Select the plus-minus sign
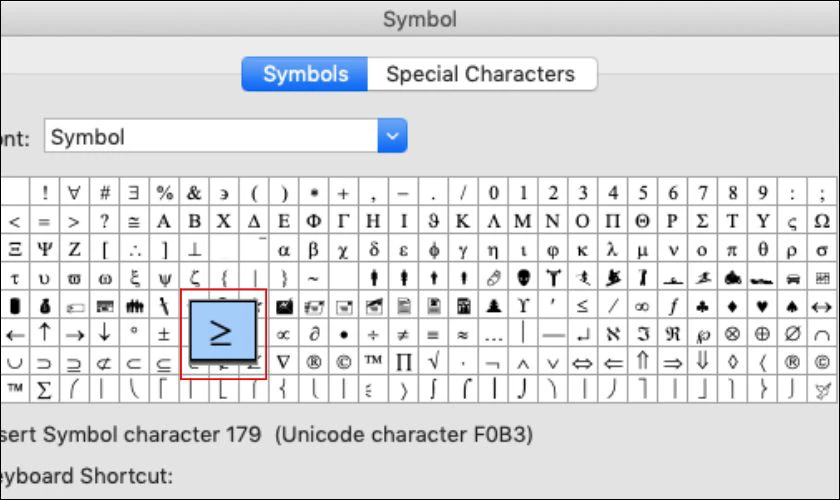Screen dimensions: 840x500 click(x=164, y=335)
